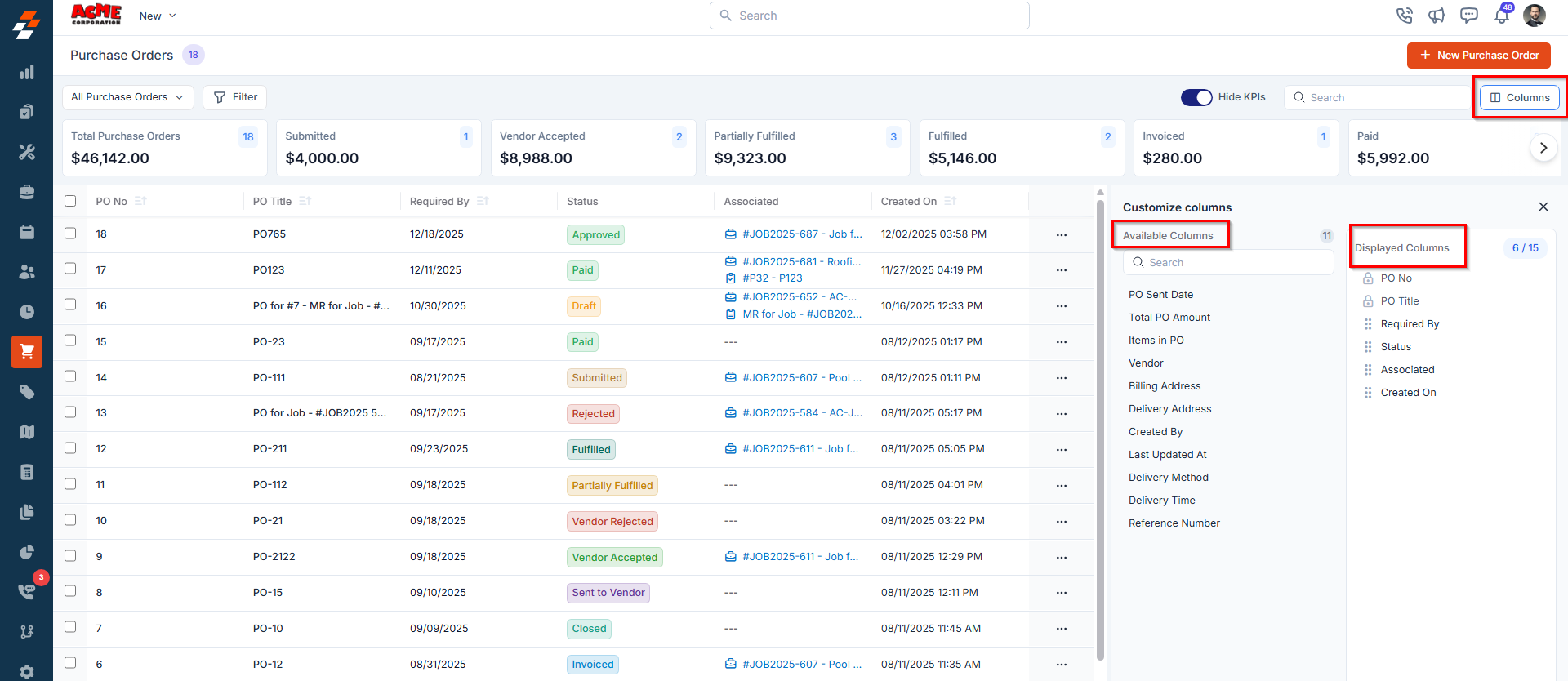This screenshot has height=681, width=1568.
Task: Add Total PO Amount from available columns
Action: tap(1169, 318)
